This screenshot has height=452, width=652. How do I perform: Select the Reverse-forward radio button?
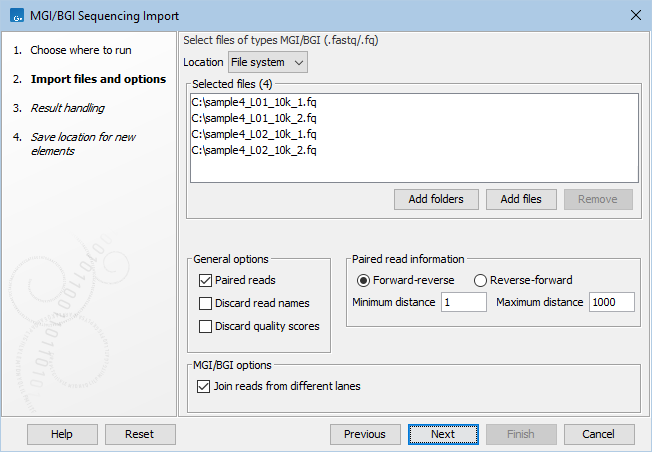click(x=480, y=280)
